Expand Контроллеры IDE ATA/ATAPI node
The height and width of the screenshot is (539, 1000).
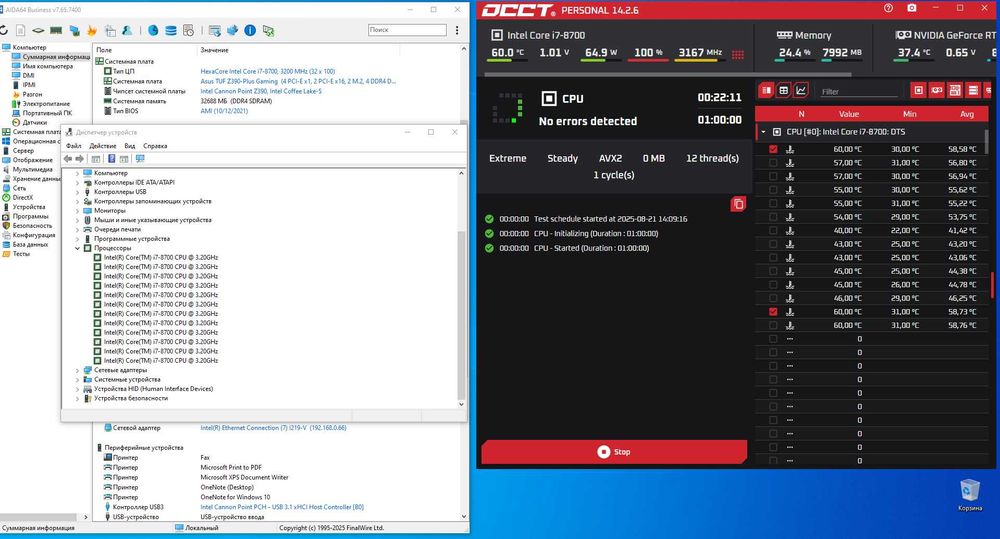(x=78, y=182)
